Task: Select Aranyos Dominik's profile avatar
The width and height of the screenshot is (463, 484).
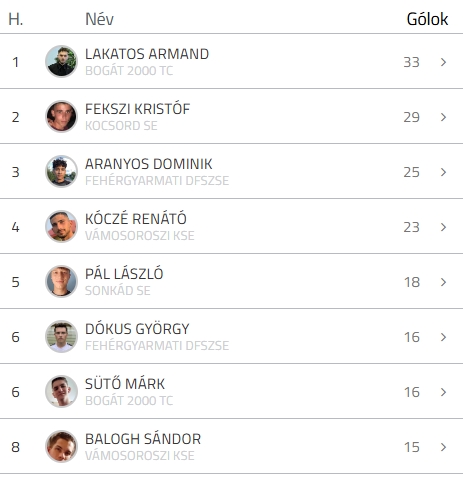Action: click(61, 171)
